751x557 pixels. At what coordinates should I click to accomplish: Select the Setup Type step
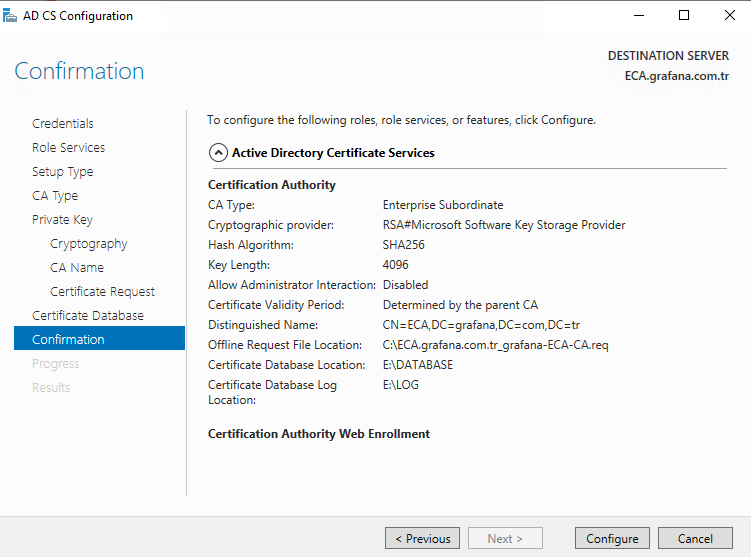(x=62, y=171)
